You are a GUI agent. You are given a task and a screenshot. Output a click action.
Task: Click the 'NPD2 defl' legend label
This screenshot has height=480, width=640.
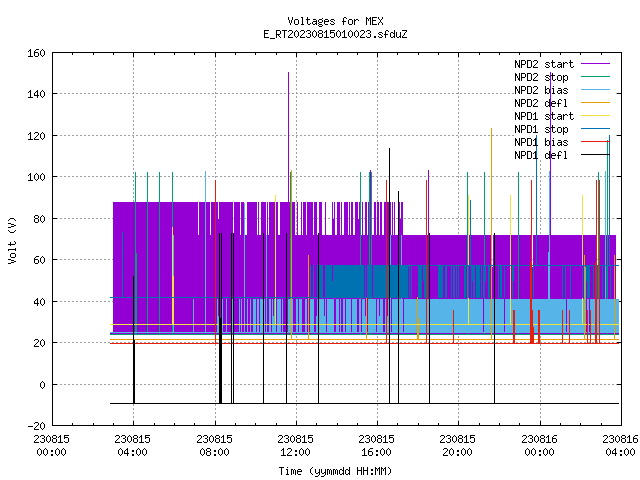pos(541,103)
